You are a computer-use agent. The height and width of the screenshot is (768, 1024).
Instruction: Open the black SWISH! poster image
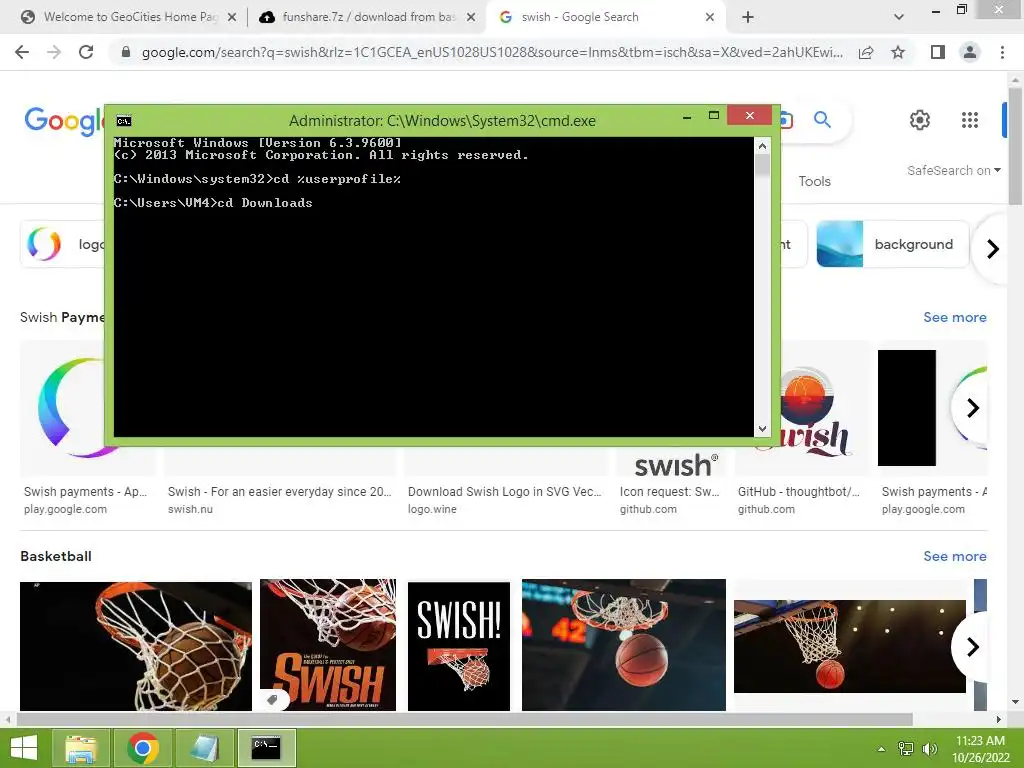point(458,645)
